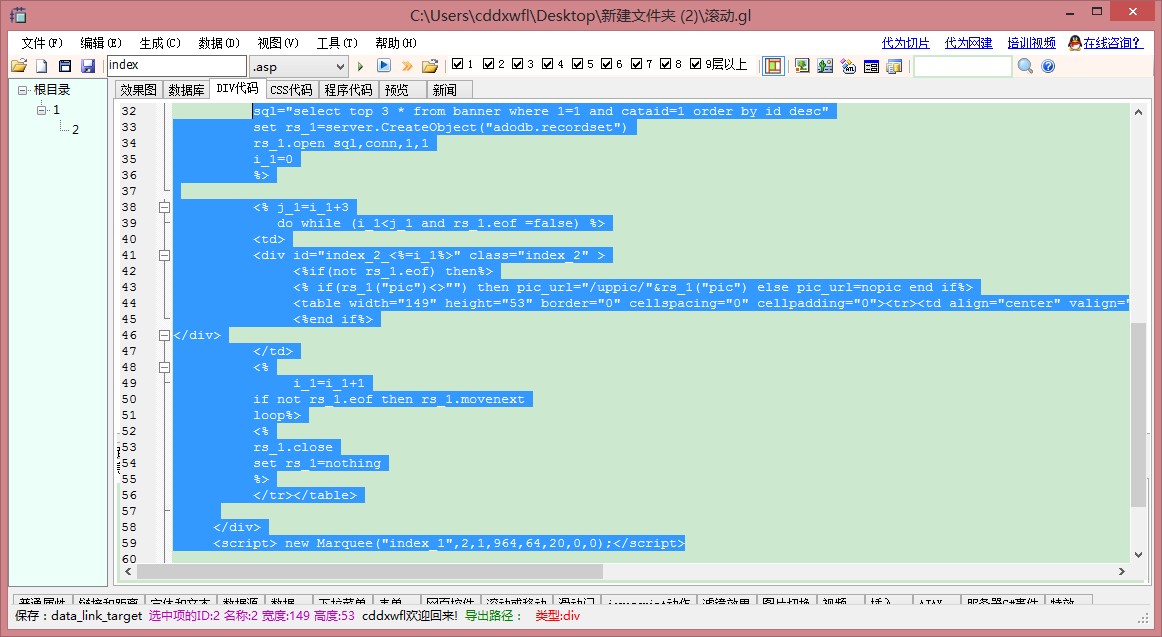Click the application icon in title bar

pos(19,14)
